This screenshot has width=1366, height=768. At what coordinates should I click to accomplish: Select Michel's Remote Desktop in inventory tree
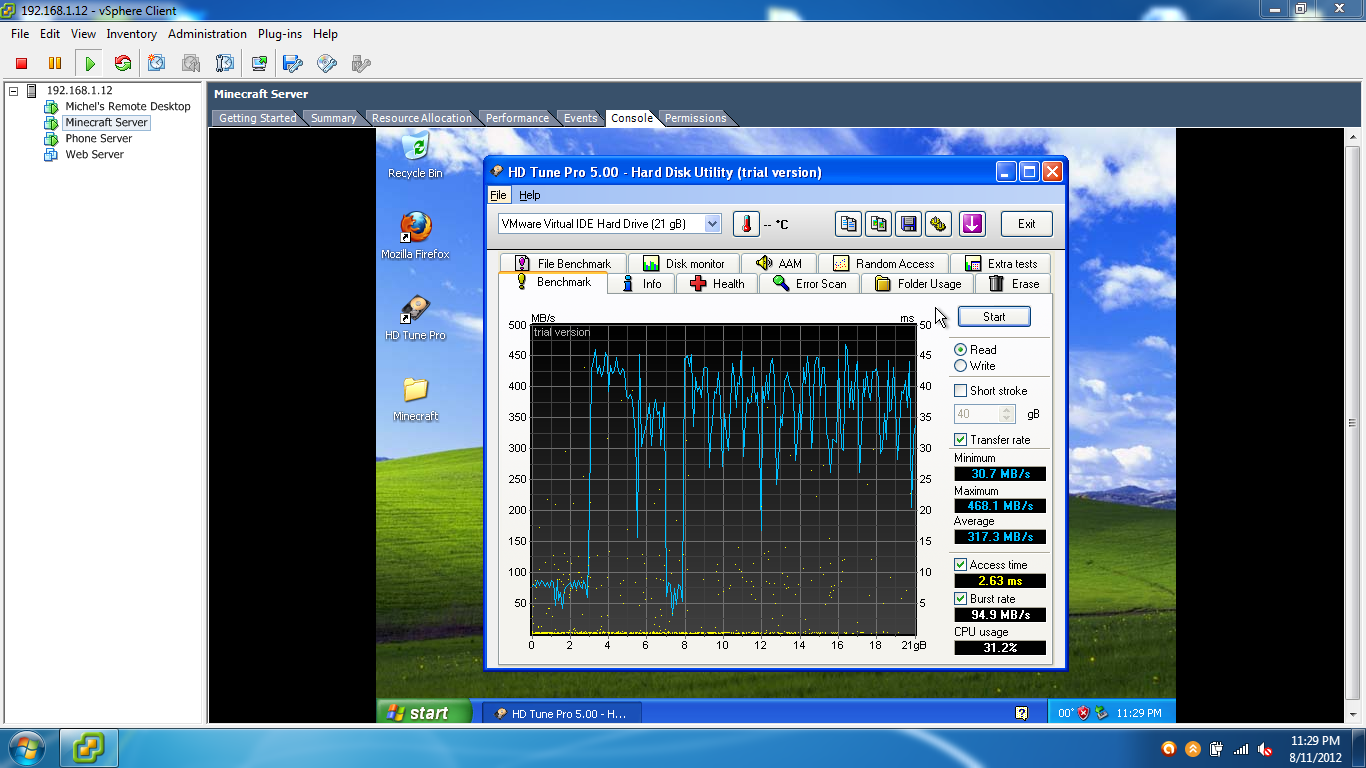point(127,107)
